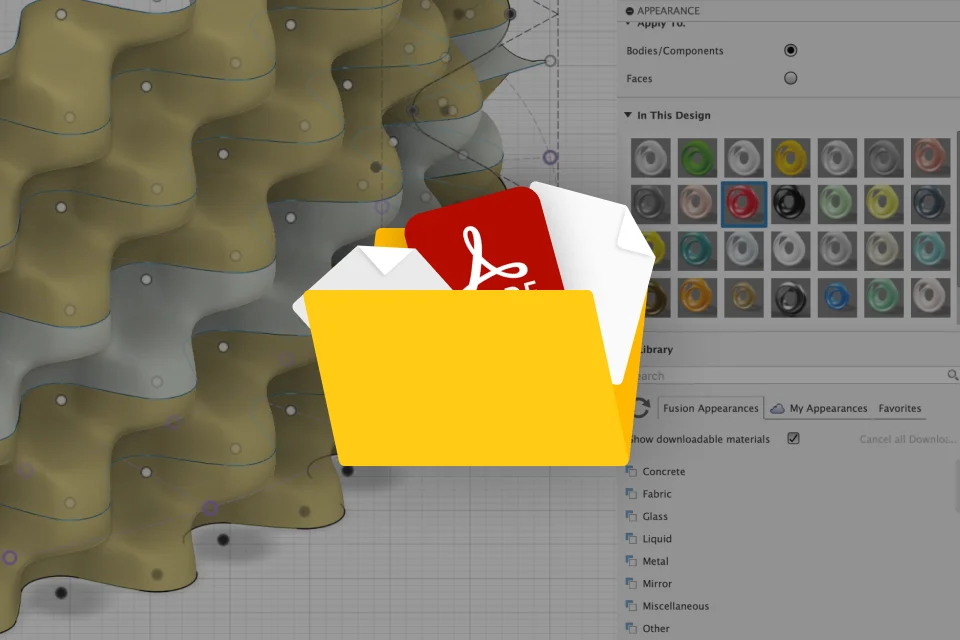960x640 pixels.
Task: Click the search magnifier icon
Action: (x=953, y=375)
